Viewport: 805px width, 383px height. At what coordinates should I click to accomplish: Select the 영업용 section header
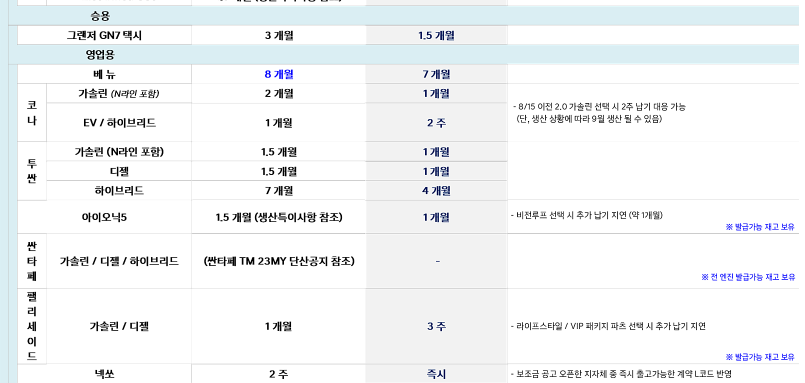click(x=101, y=55)
